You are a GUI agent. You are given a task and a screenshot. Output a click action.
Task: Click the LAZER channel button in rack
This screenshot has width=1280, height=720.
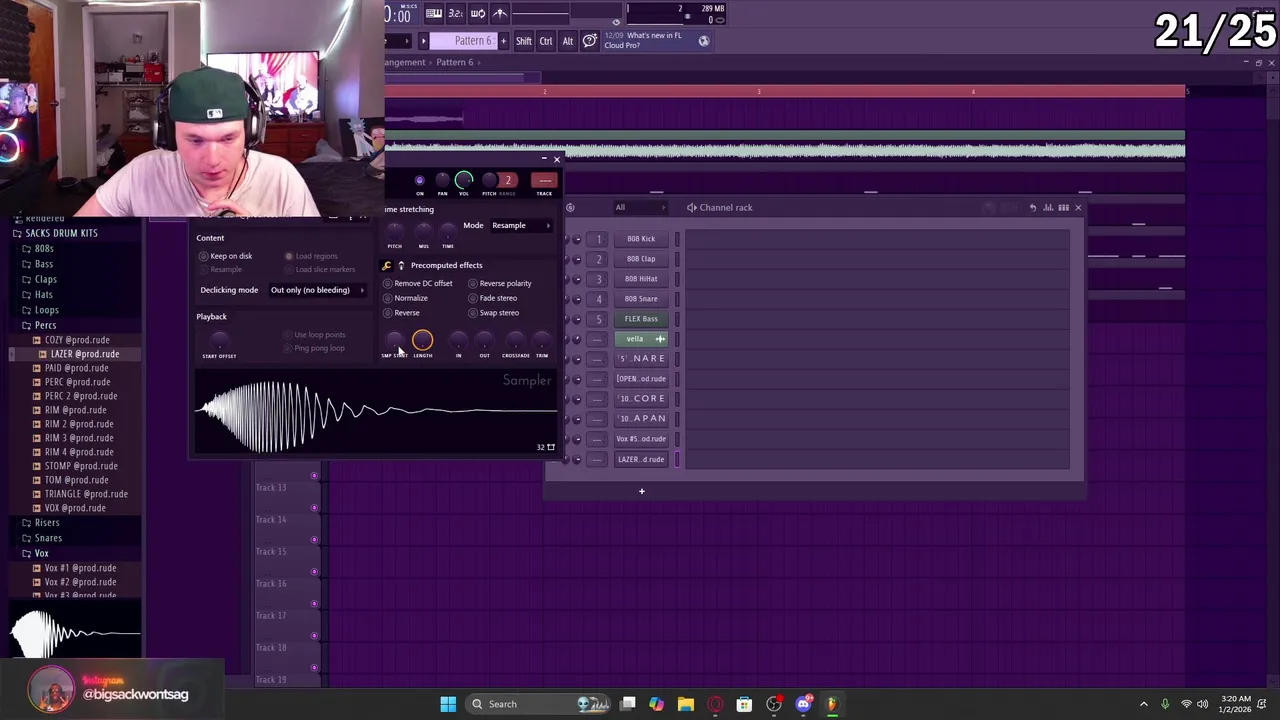(641, 459)
